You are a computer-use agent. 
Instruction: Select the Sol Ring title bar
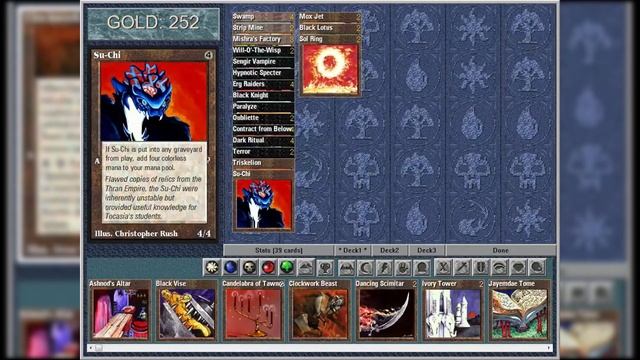pos(330,39)
